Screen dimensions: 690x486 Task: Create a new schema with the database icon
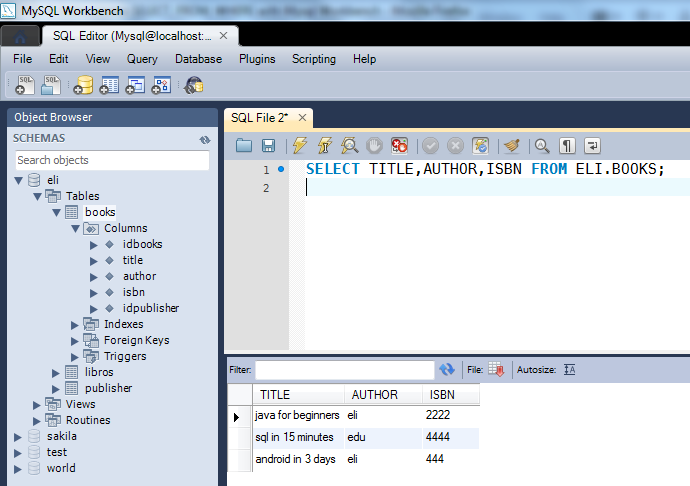pyautogui.click(x=83, y=85)
